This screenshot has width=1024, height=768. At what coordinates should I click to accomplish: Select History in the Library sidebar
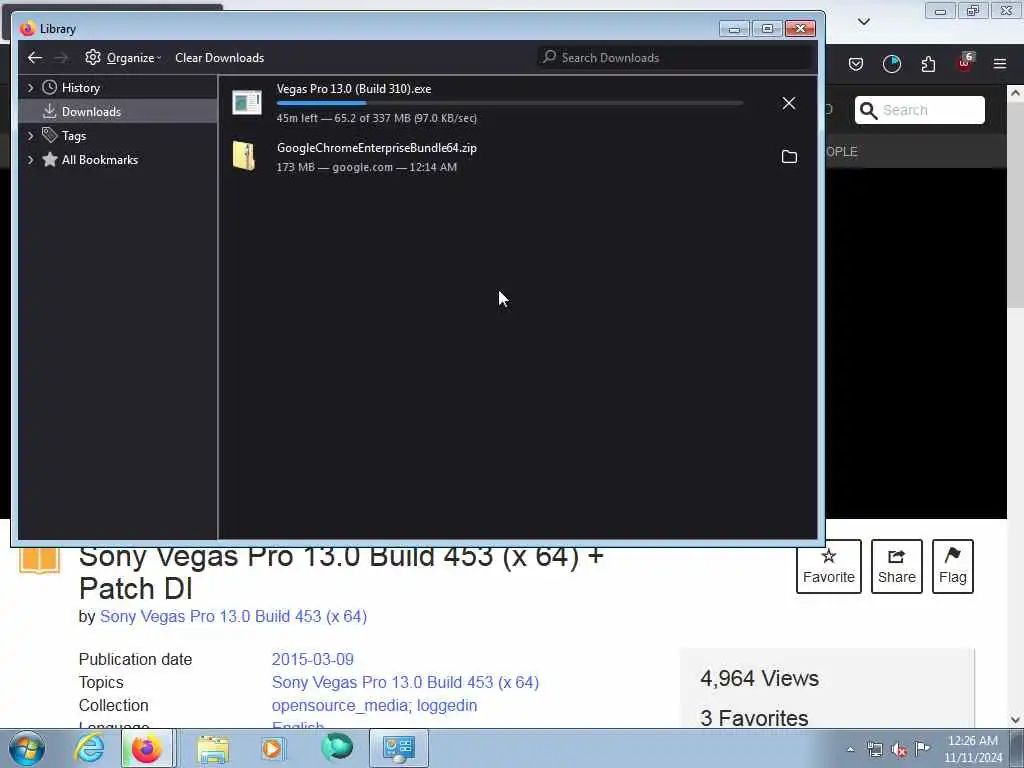(x=80, y=88)
